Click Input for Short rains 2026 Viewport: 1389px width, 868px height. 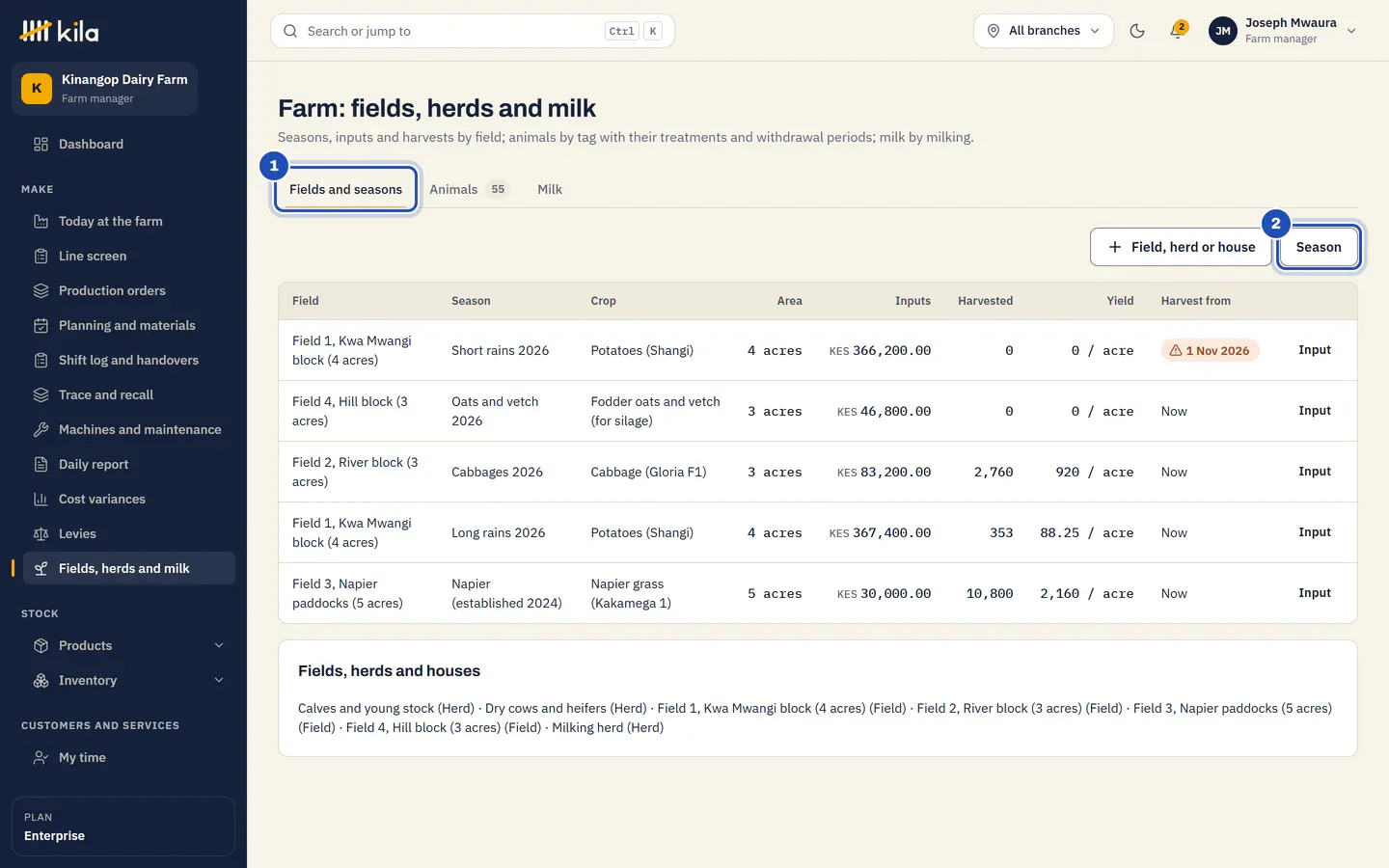(1315, 350)
